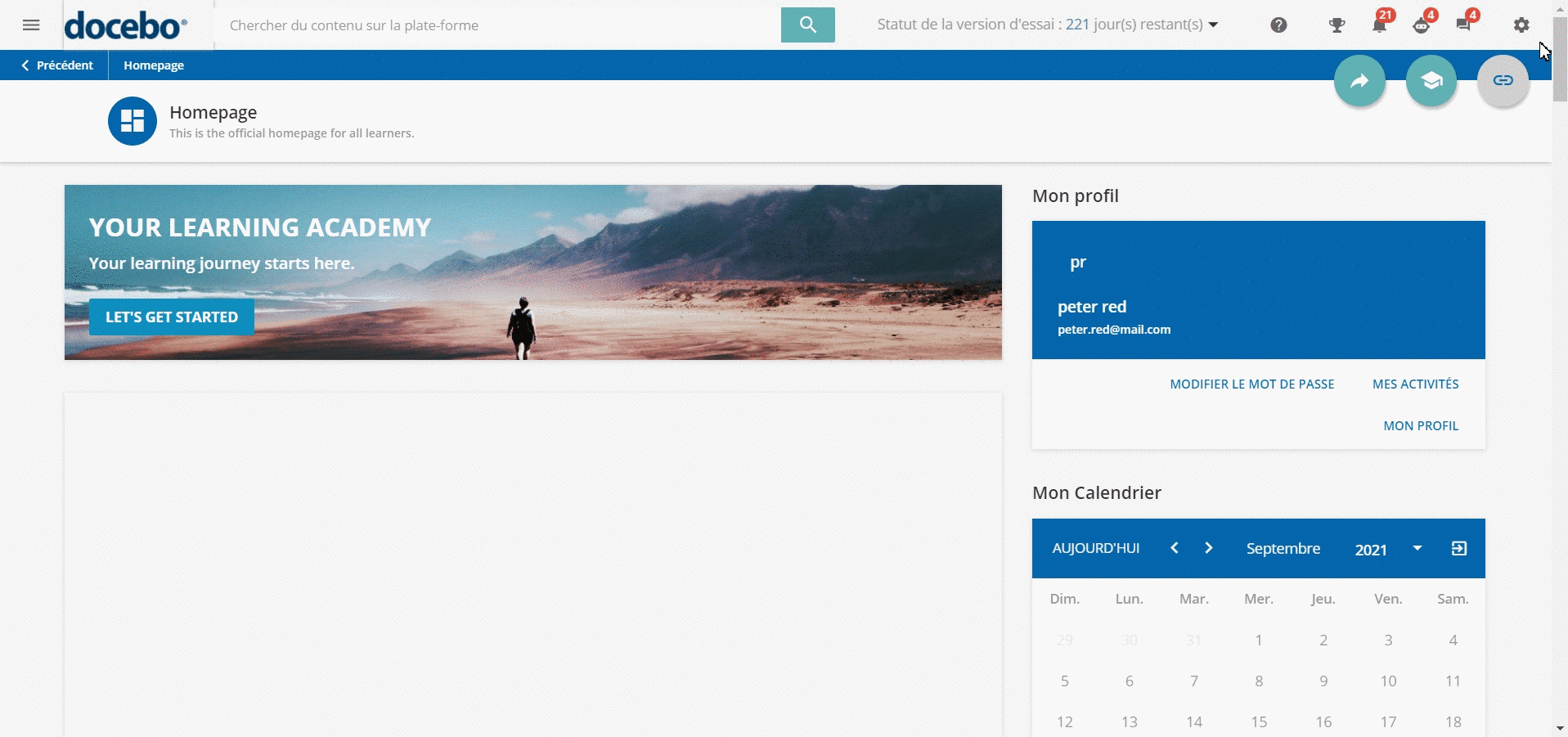The width and height of the screenshot is (1568, 737).
Task: Open the admin settings gear icon
Action: point(1521,25)
